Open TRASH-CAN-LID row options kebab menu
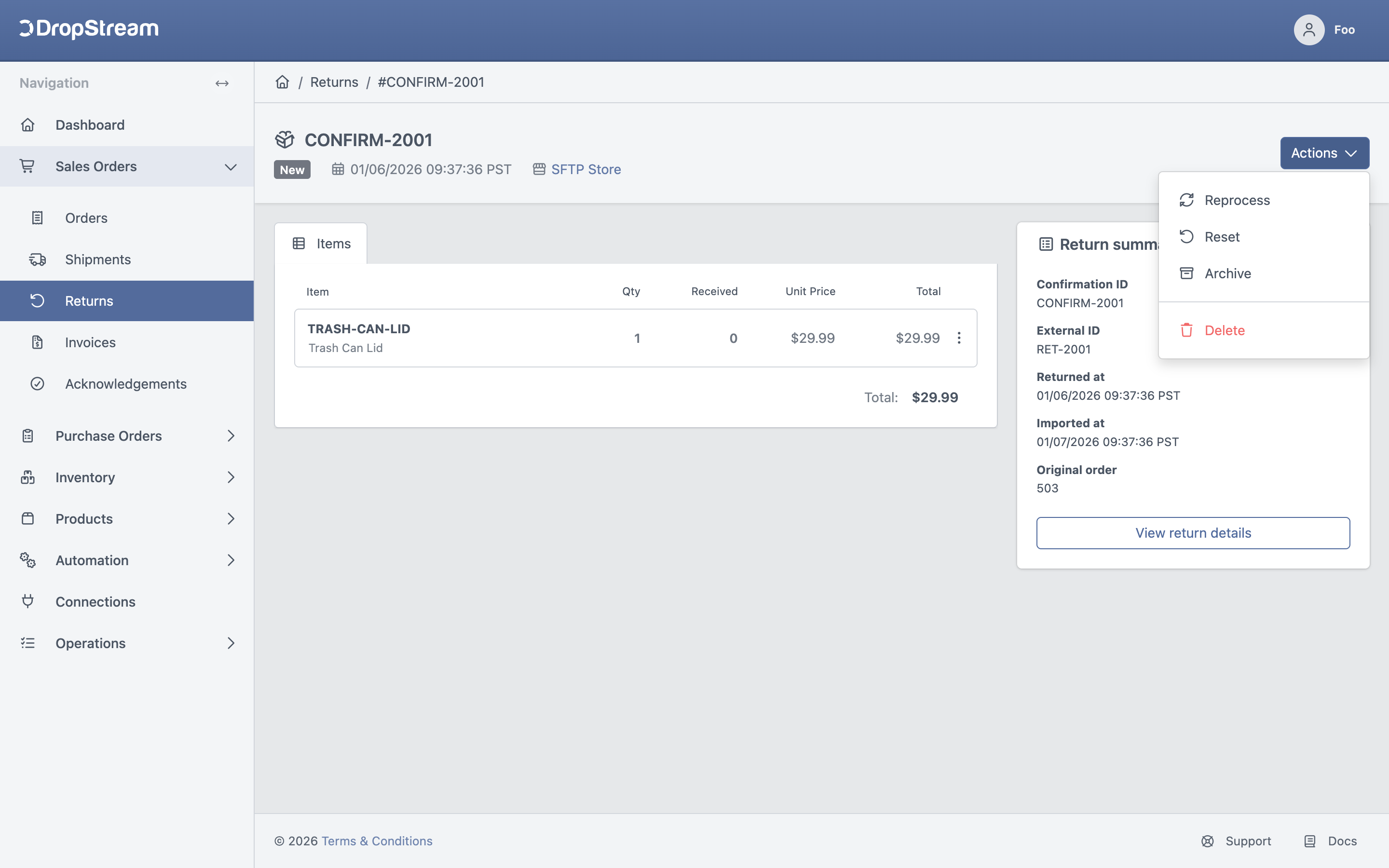1389x868 pixels. pyautogui.click(x=959, y=338)
